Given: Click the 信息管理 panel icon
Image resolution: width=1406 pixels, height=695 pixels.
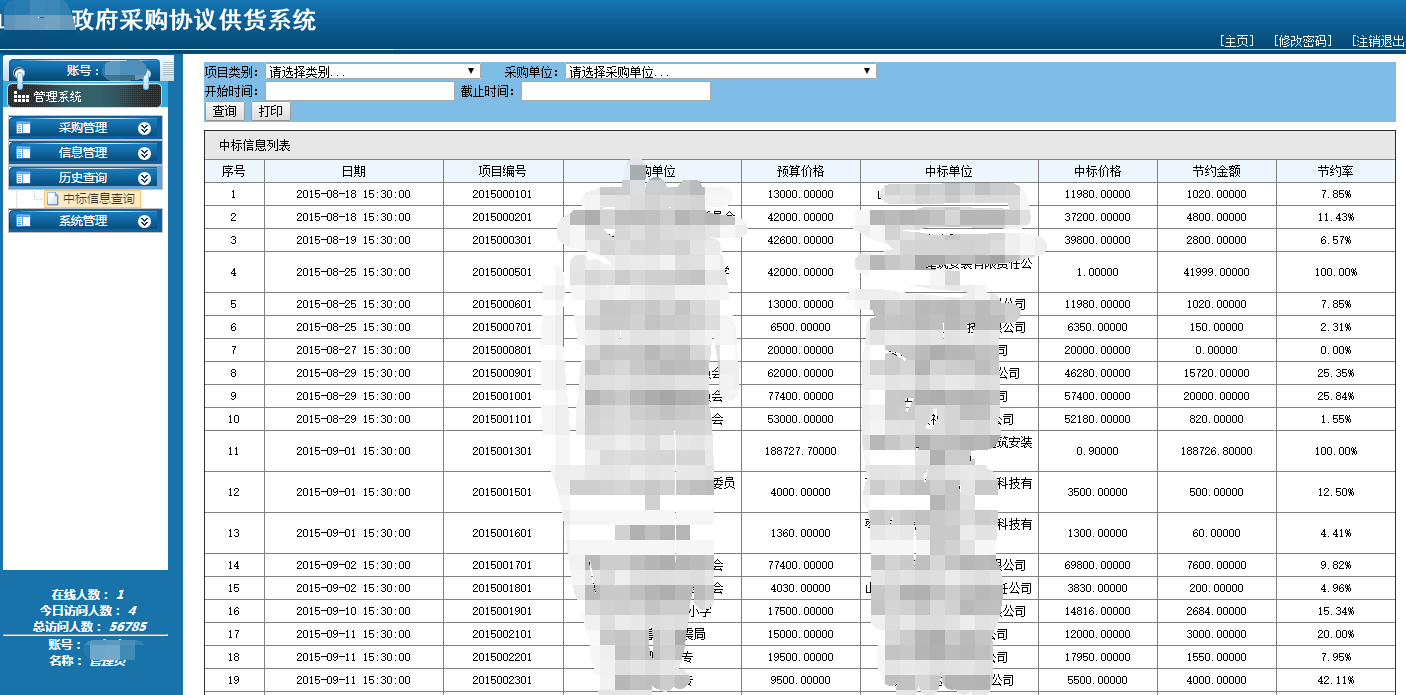Looking at the screenshot, I should coord(24,153).
